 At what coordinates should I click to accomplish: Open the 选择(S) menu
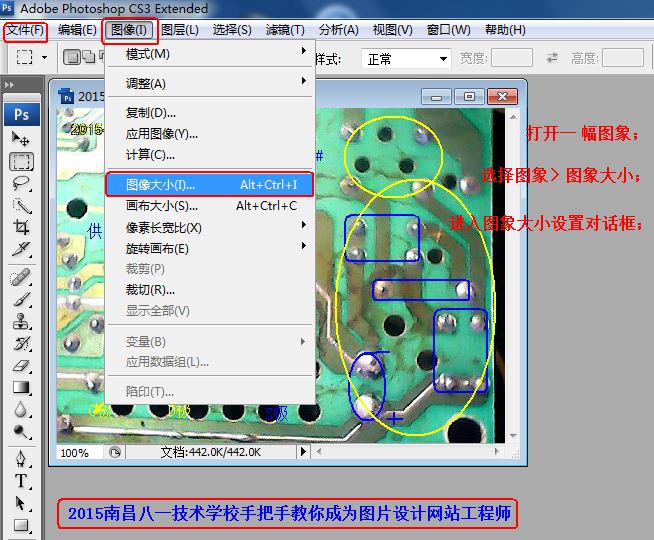tap(232, 30)
